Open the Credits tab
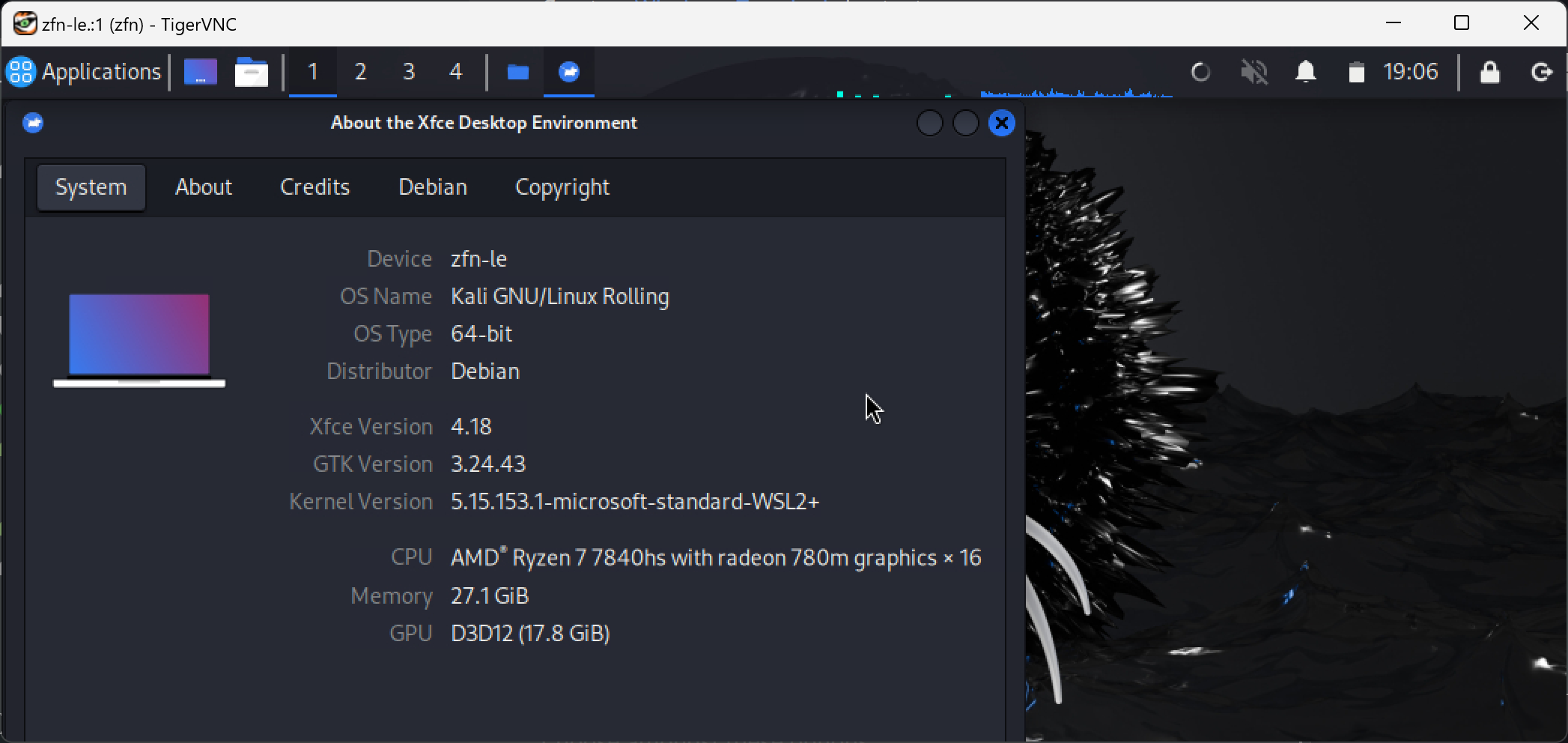The image size is (1568, 743). pyautogui.click(x=314, y=187)
